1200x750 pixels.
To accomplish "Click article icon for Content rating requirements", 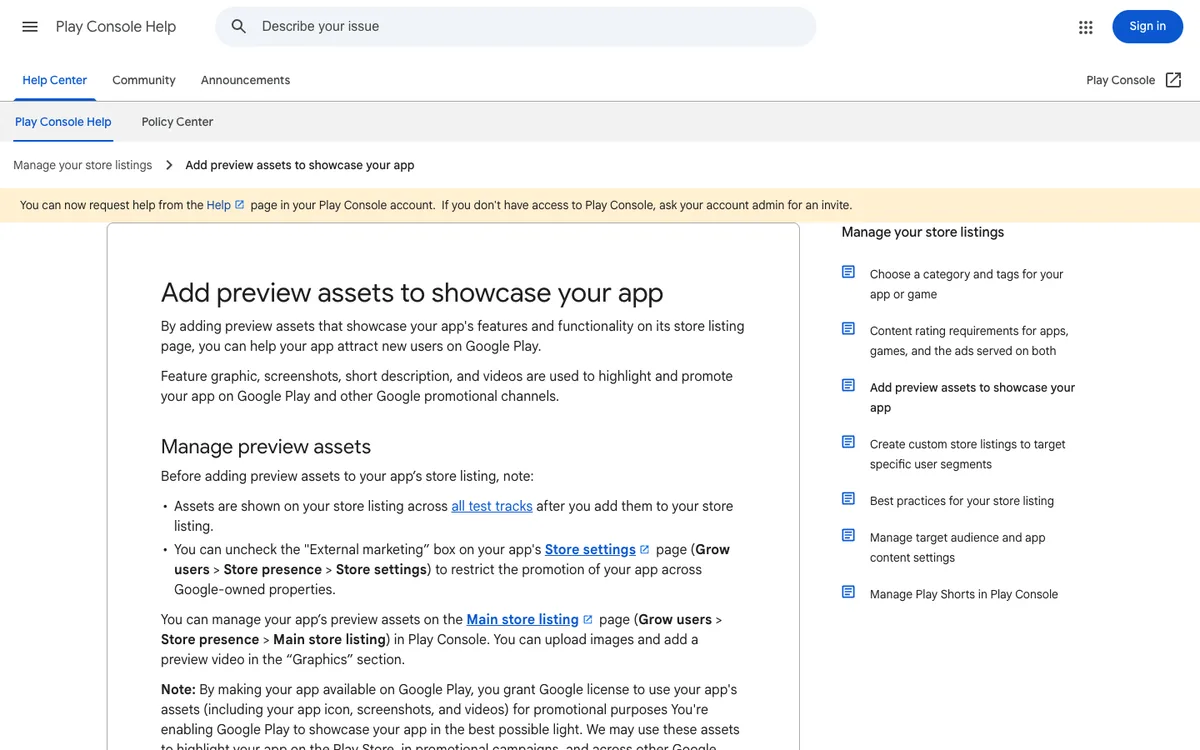I will click(x=848, y=329).
